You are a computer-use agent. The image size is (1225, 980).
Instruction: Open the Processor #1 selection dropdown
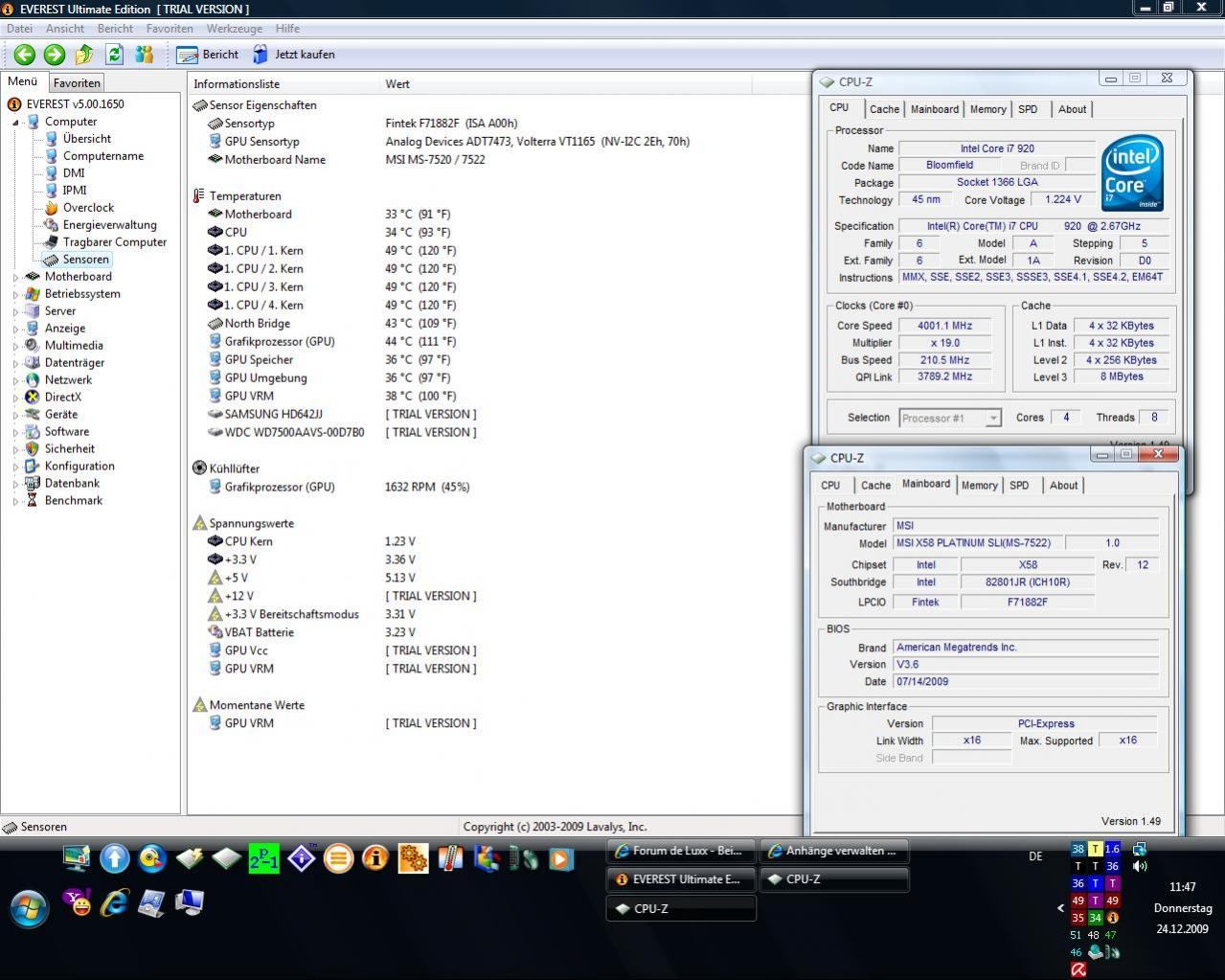950,419
